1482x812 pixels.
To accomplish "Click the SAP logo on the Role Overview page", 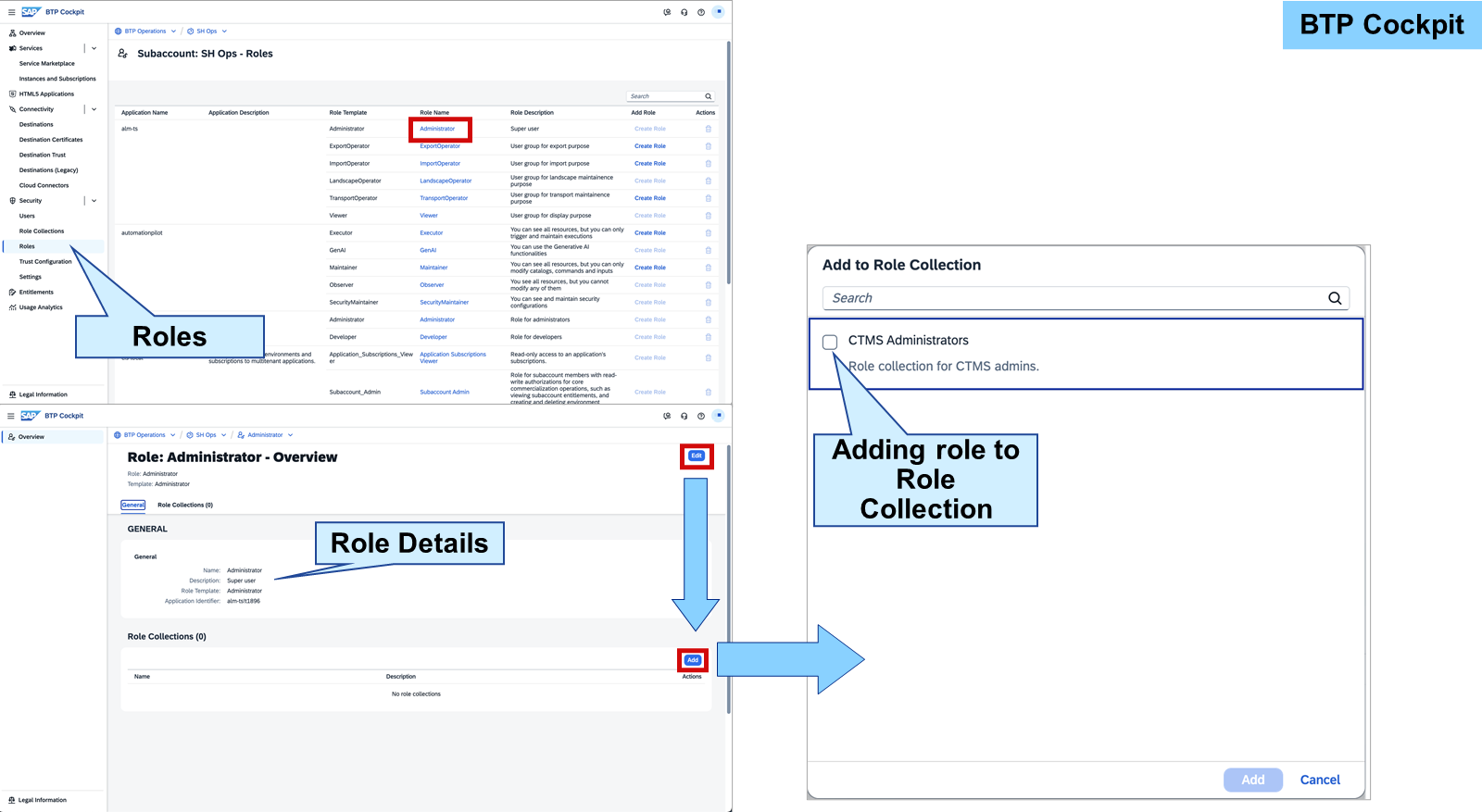I will pos(31,416).
